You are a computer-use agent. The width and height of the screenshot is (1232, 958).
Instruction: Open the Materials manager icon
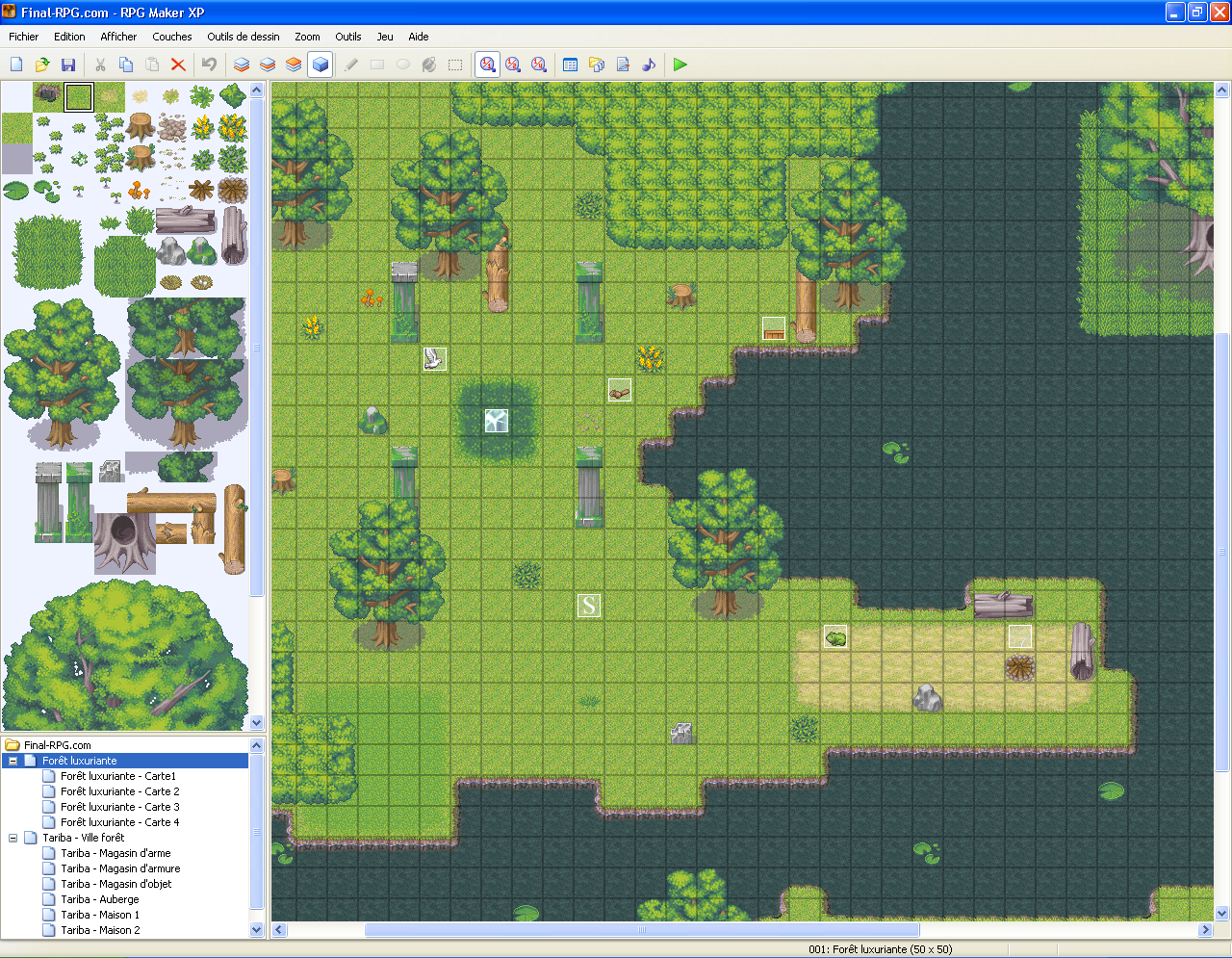[597, 65]
